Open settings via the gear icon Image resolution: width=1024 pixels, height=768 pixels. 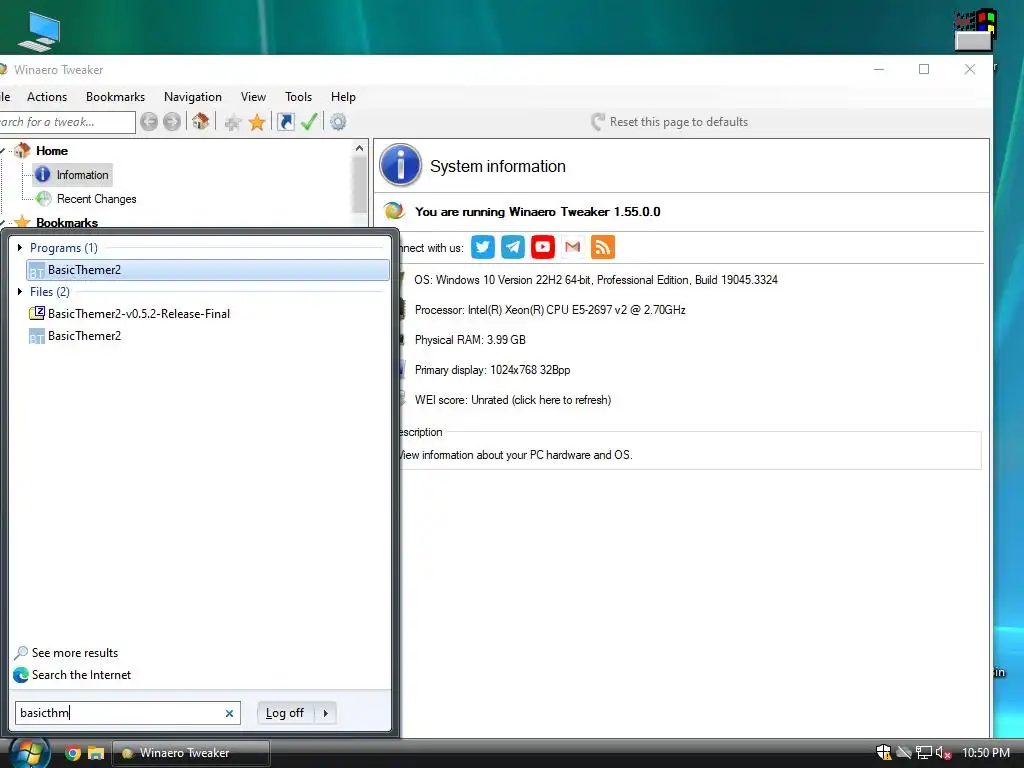coord(338,121)
